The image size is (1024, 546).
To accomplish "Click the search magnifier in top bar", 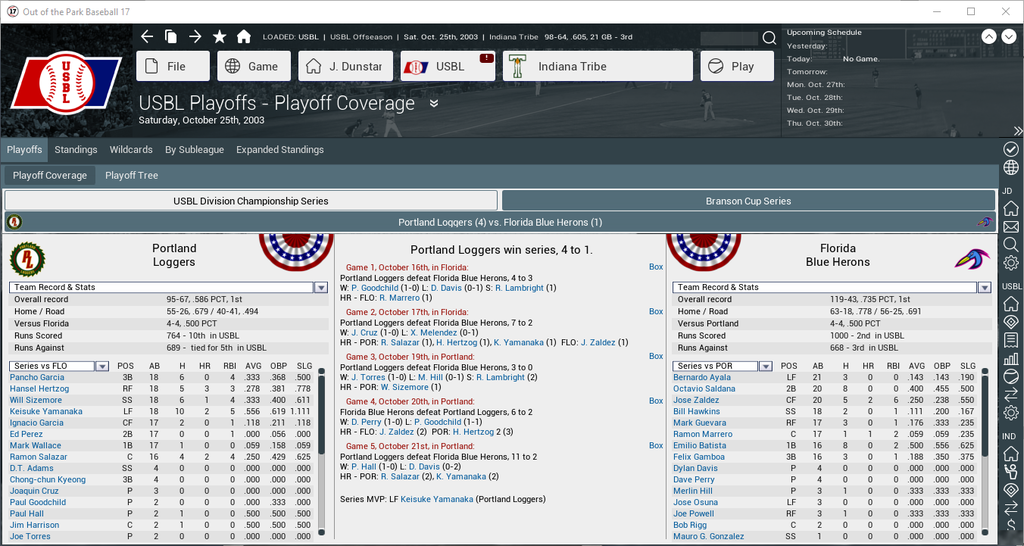I will click(x=769, y=38).
